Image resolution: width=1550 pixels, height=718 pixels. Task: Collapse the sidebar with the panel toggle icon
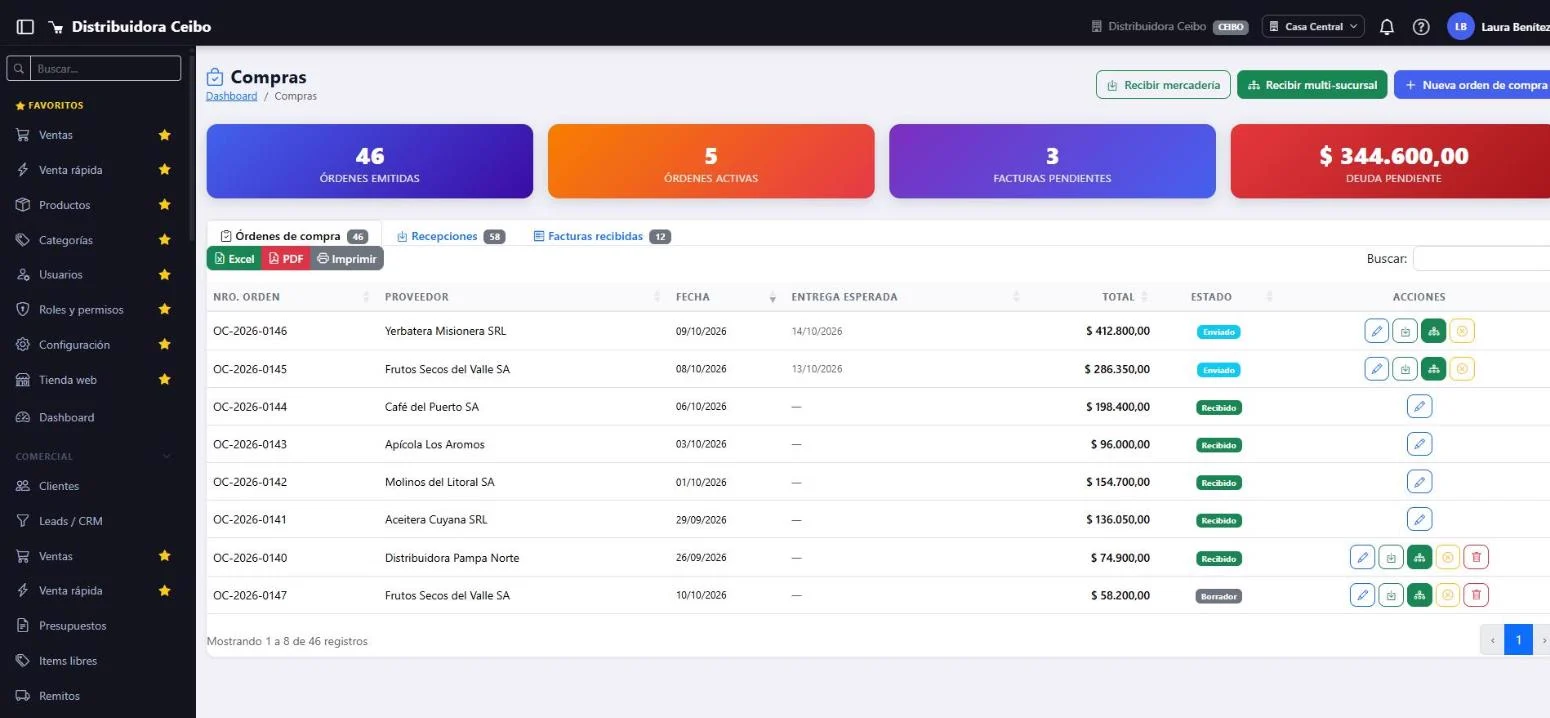(x=26, y=27)
